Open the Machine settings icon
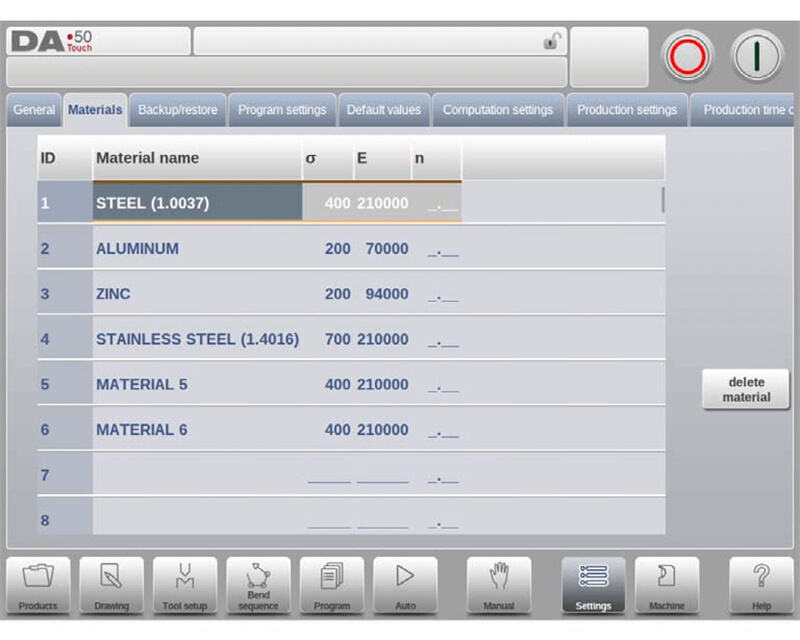 [x=666, y=585]
